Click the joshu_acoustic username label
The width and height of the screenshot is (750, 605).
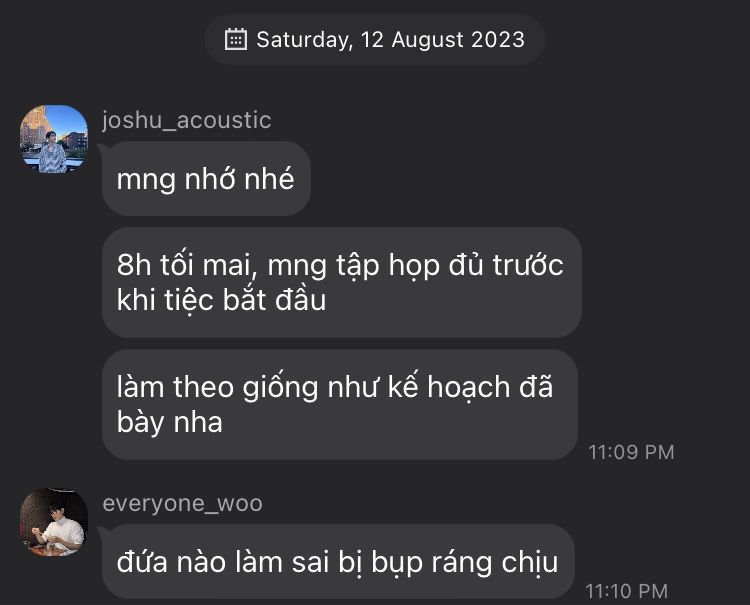187,120
